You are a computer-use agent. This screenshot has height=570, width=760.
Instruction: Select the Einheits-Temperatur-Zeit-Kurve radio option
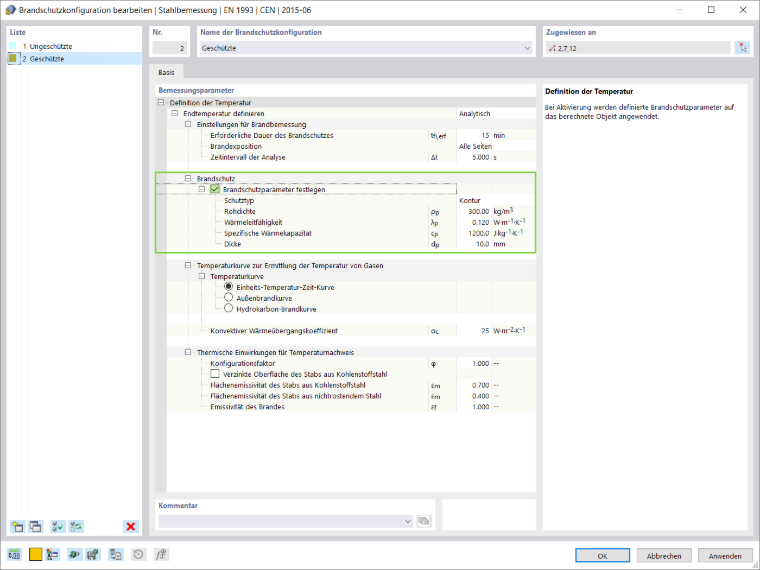tap(228, 287)
